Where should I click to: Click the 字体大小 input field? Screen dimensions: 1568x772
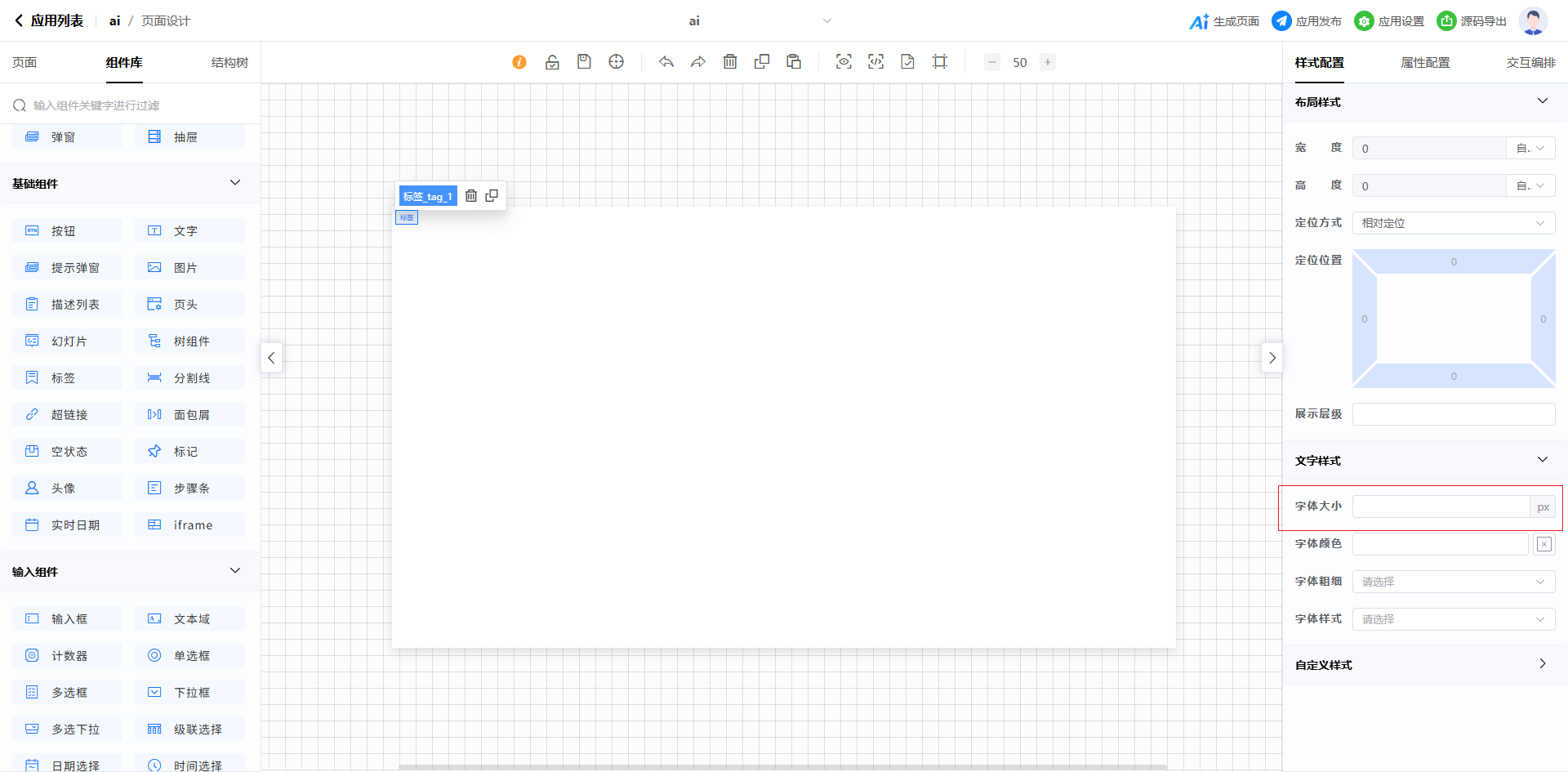coord(1441,506)
